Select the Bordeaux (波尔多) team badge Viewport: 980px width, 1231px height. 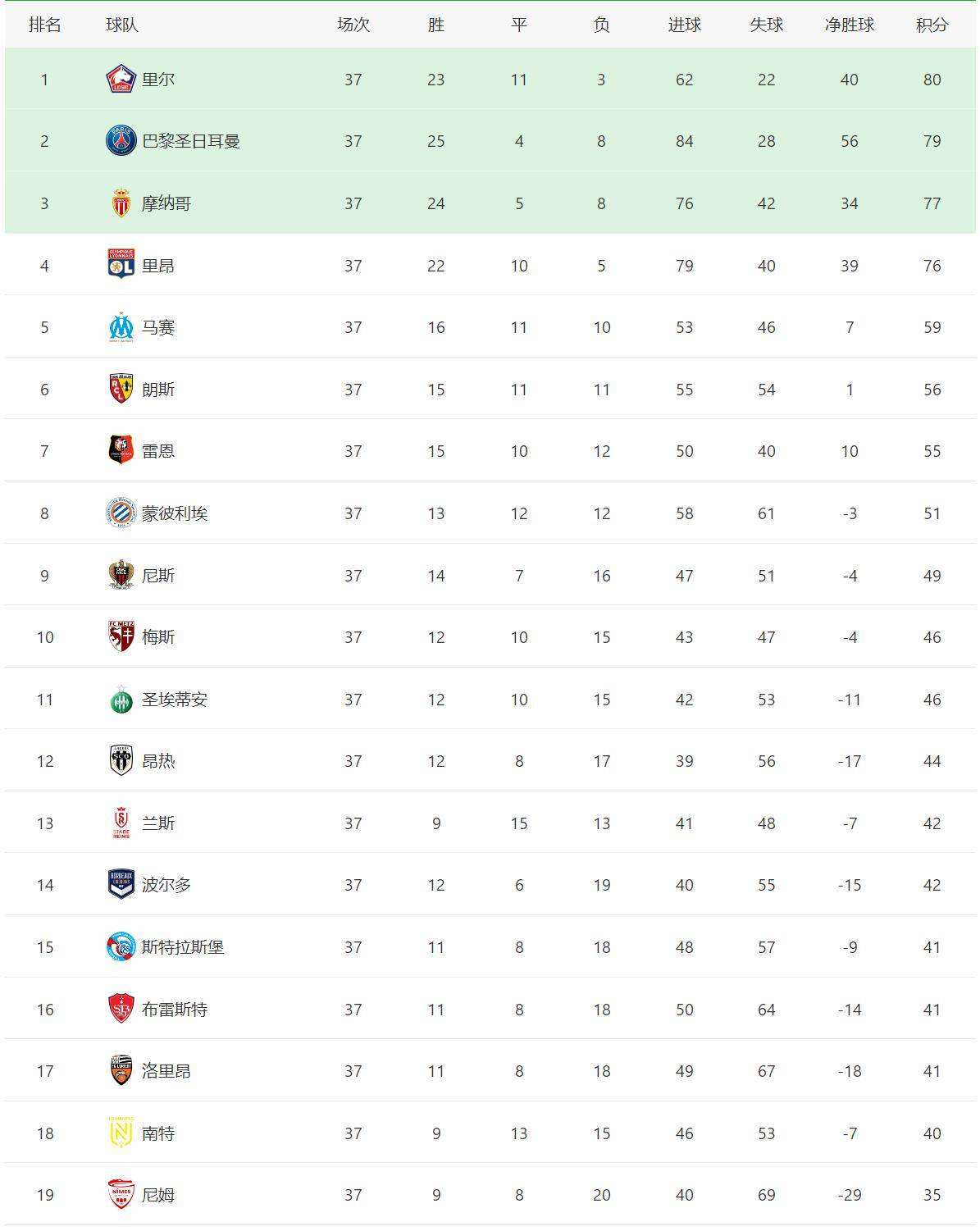click(121, 884)
